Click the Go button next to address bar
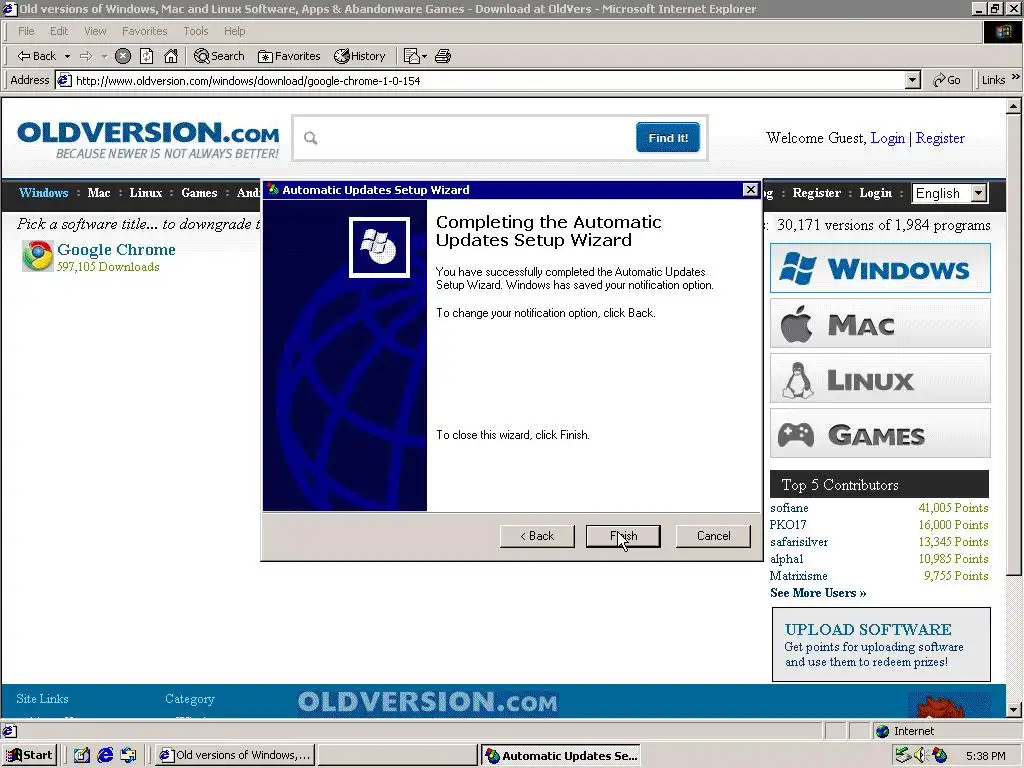Screen dimensions: 1024x768 point(946,80)
